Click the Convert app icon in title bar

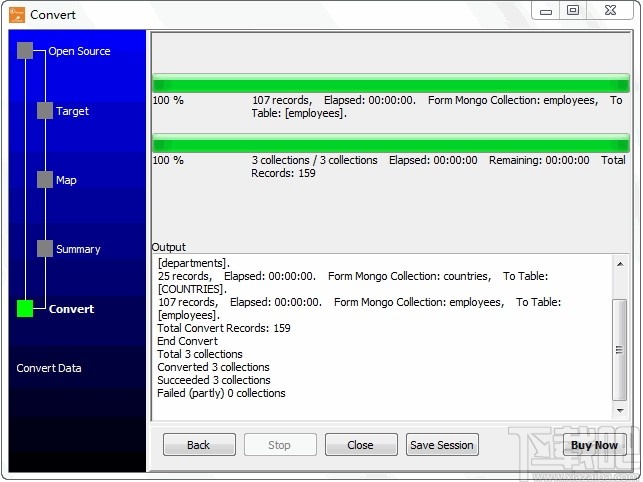(17, 15)
